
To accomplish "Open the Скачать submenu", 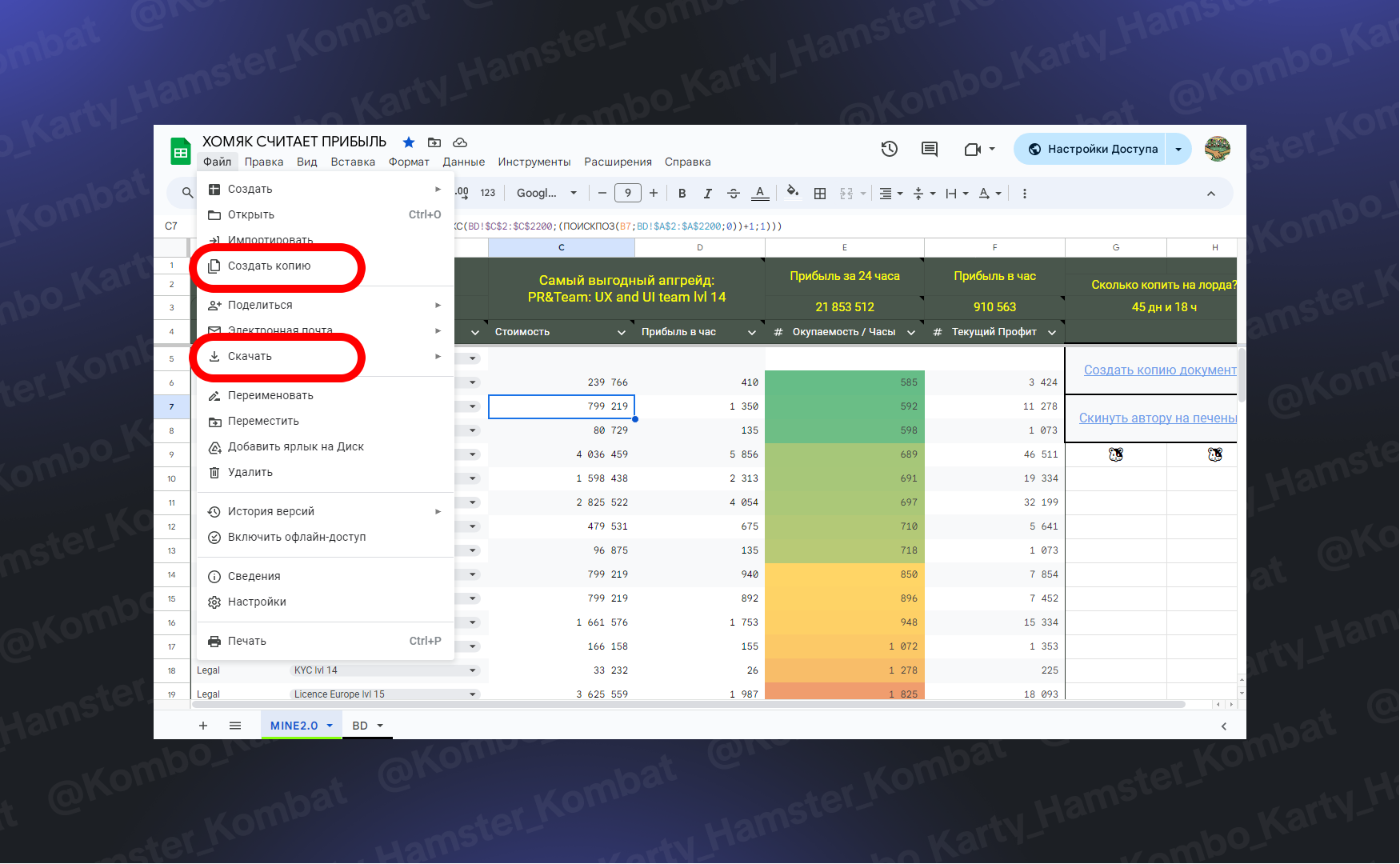I will tap(326, 356).
